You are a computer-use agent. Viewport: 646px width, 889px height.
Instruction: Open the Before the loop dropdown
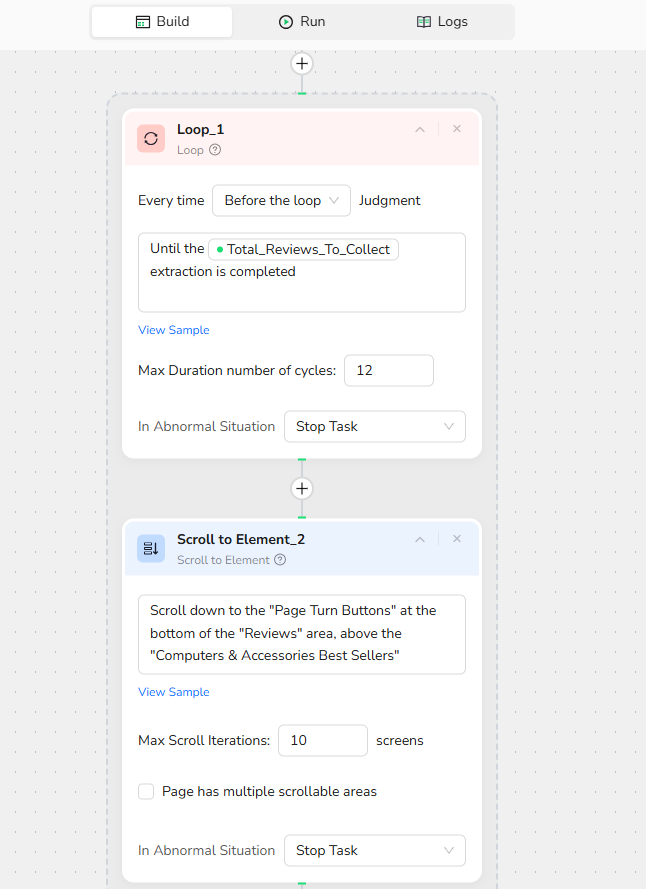point(281,200)
